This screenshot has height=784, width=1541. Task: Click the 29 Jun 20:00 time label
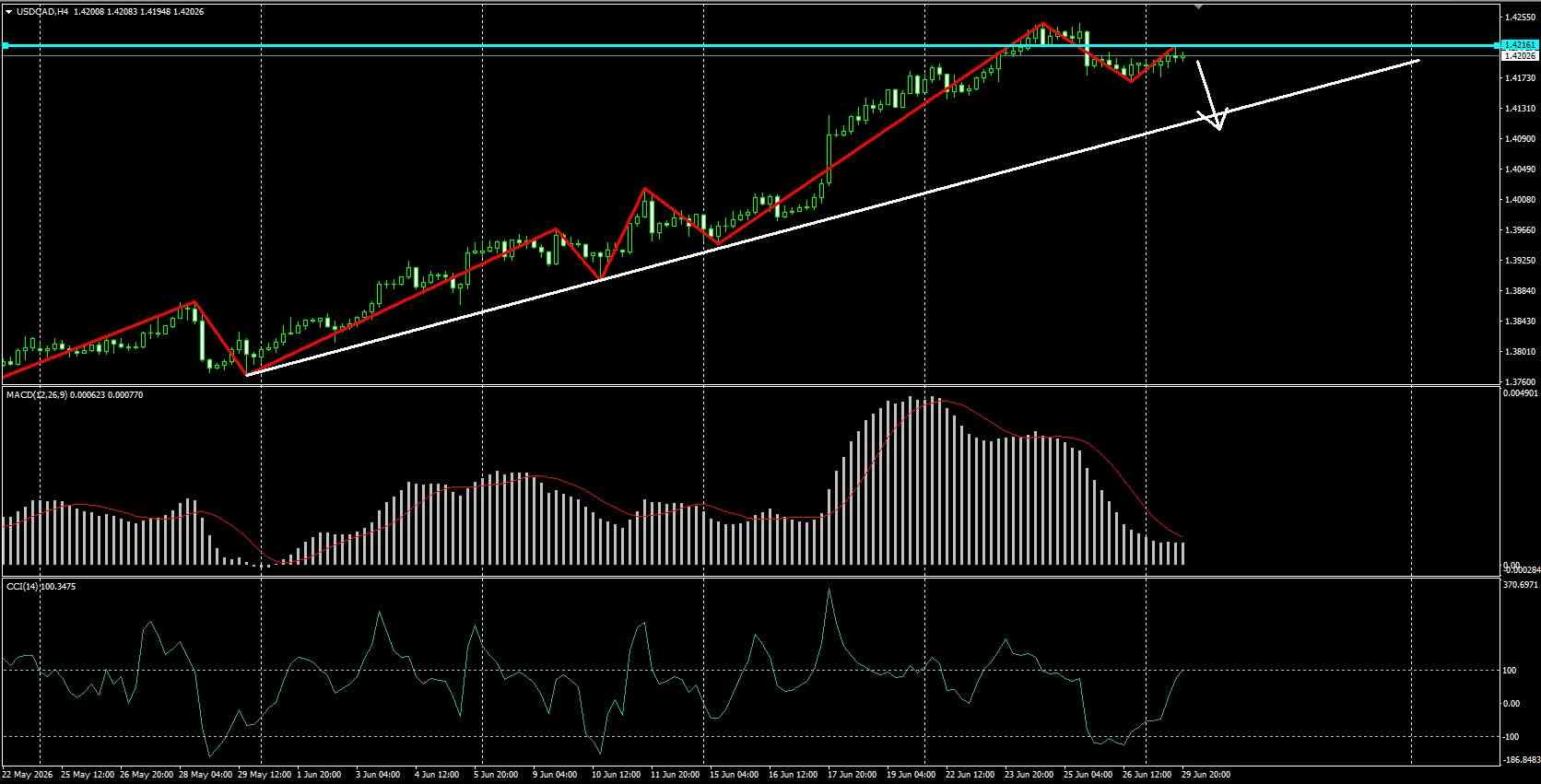[1205, 775]
